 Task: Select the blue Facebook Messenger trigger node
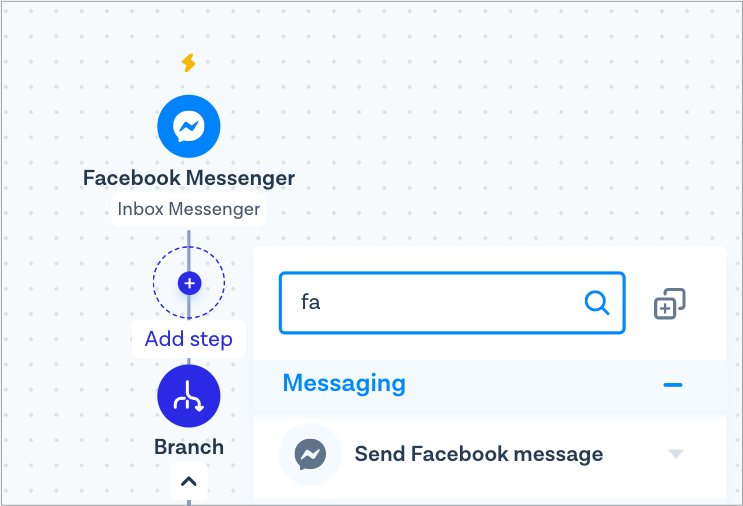[189, 126]
